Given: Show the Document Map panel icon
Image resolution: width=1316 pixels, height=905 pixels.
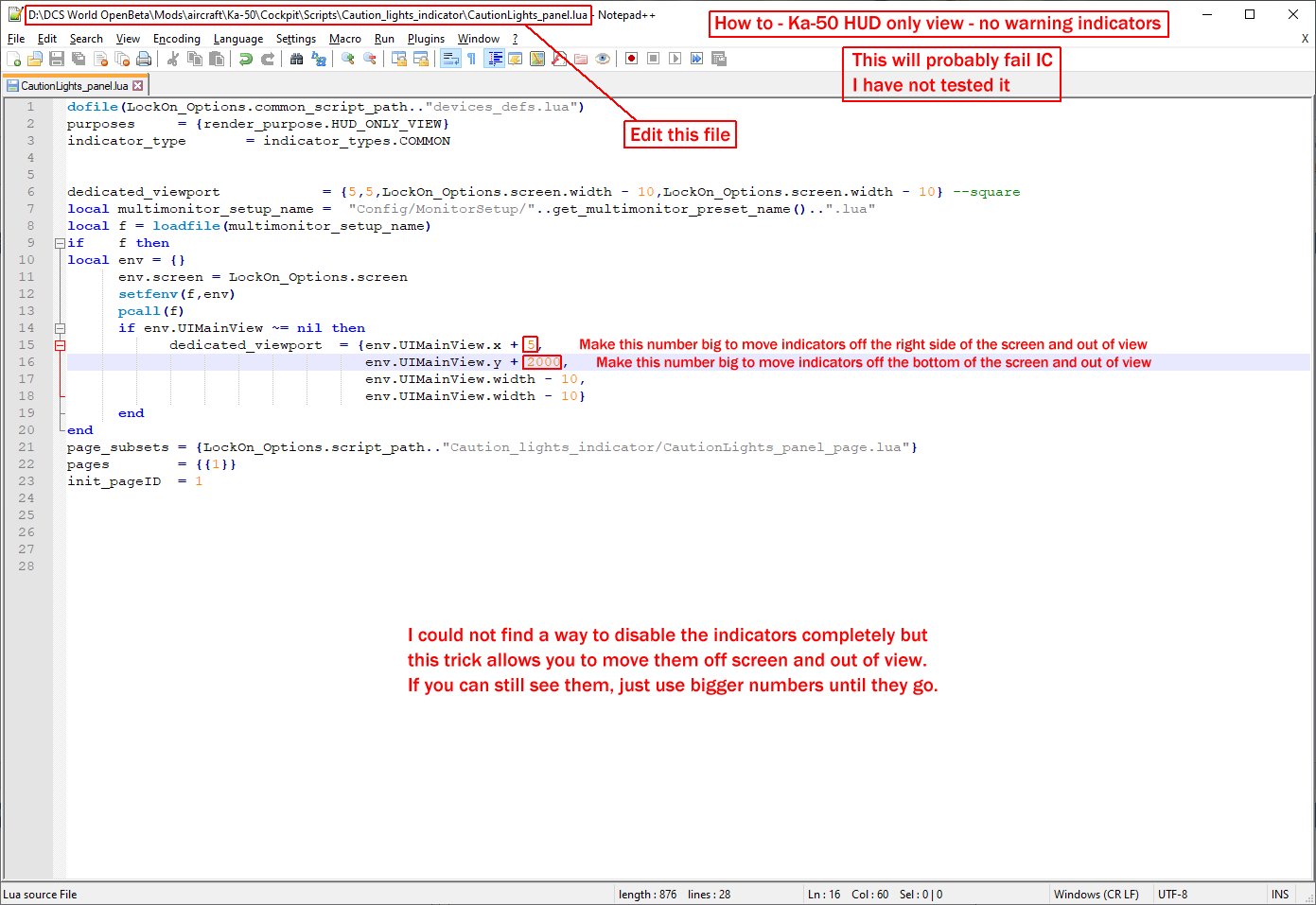Looking at the screenshot, I should [536, 59].
